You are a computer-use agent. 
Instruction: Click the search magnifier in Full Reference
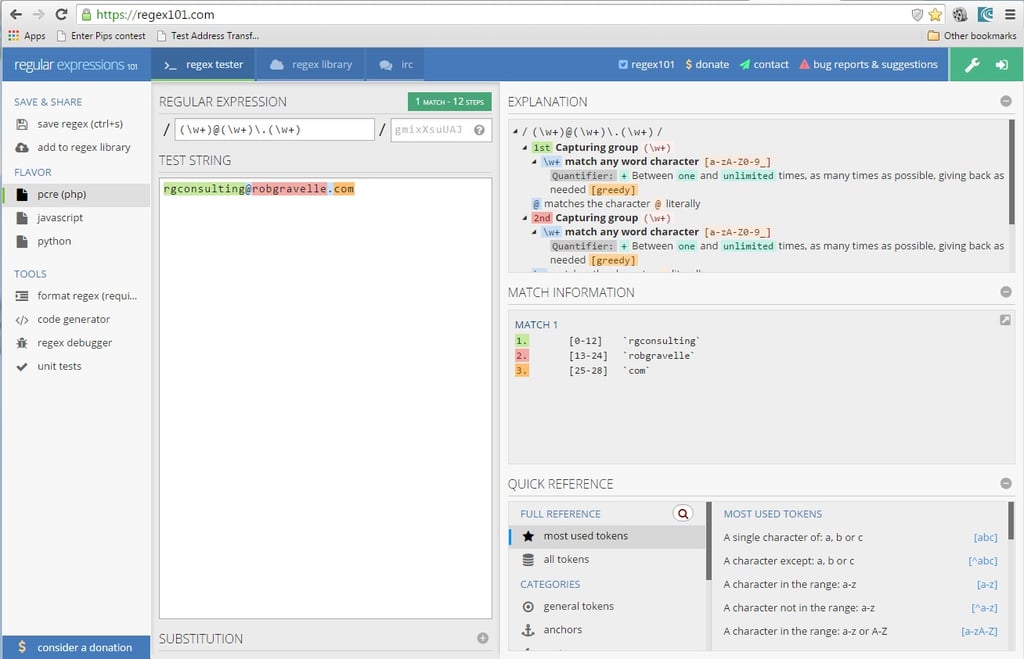coord(682,513)
